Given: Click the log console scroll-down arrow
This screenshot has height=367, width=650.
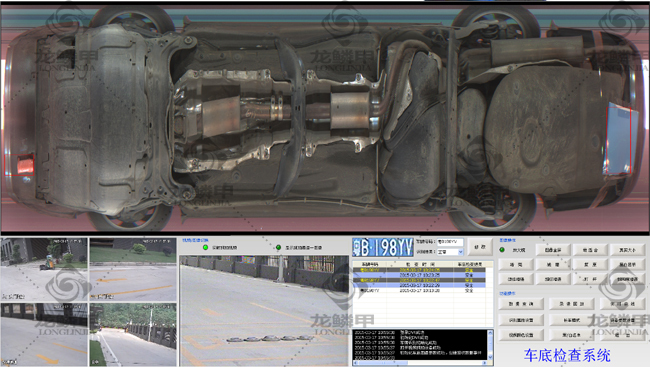Looking at the screenshot, I should (490, 357).
